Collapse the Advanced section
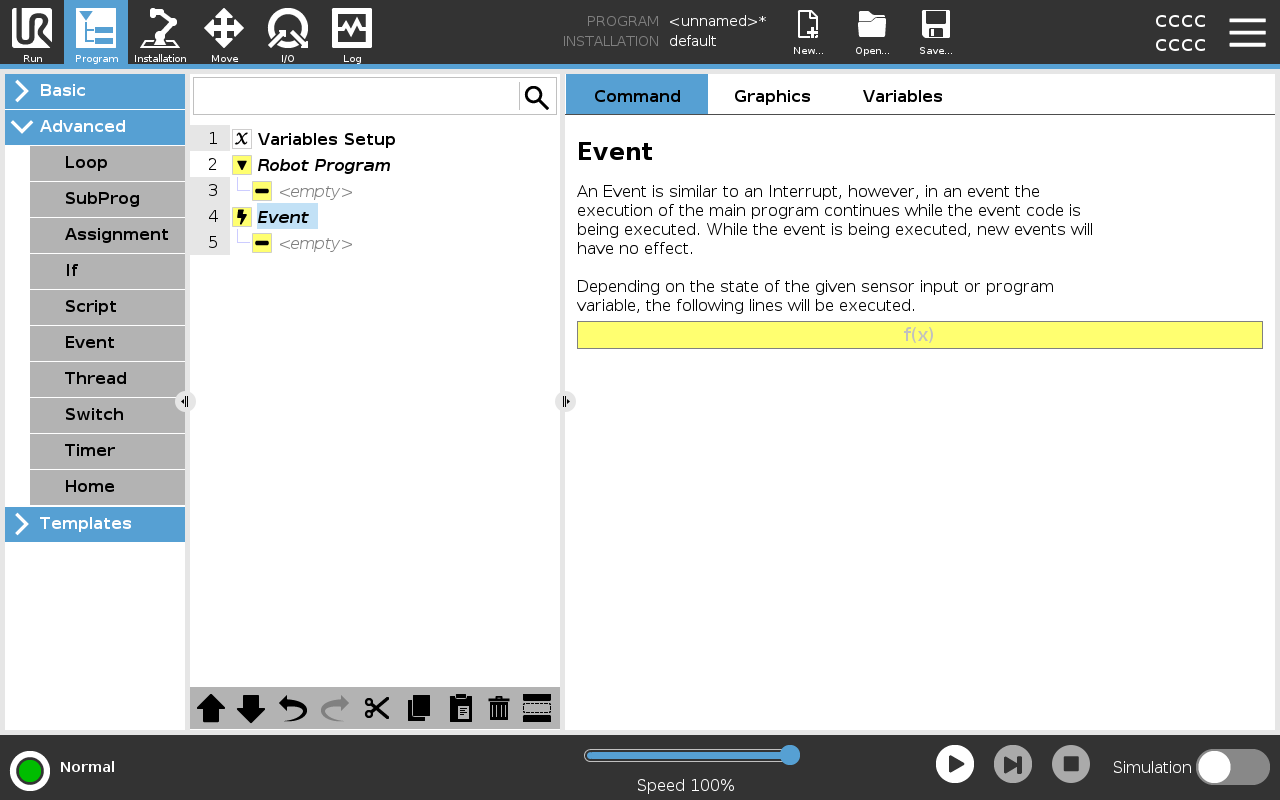Image resolution: width=1280 pixels, height=800 pixels. pos(95,127)
